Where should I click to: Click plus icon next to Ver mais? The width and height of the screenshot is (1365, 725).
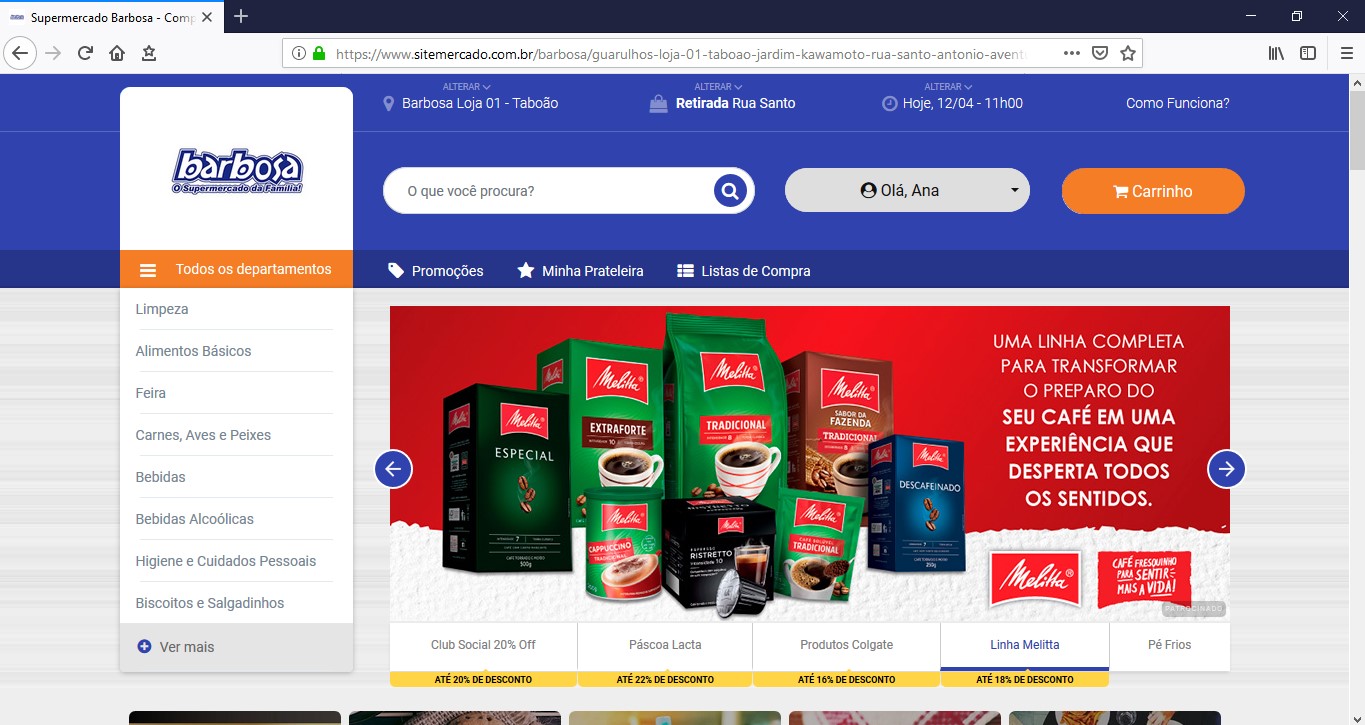[x=144, y=647]
